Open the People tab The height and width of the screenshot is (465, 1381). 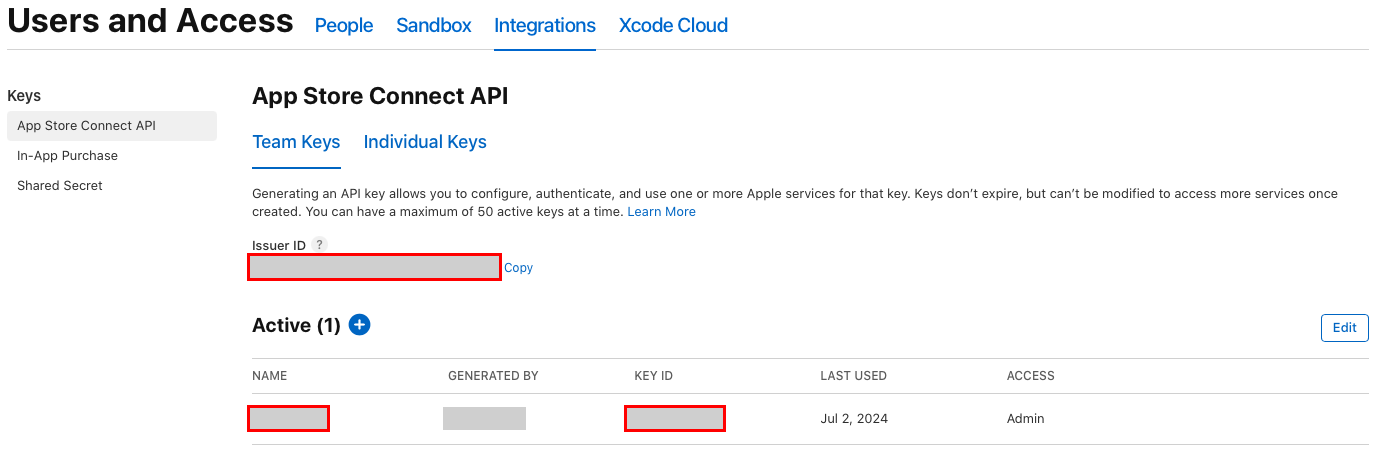coord(344,26)
